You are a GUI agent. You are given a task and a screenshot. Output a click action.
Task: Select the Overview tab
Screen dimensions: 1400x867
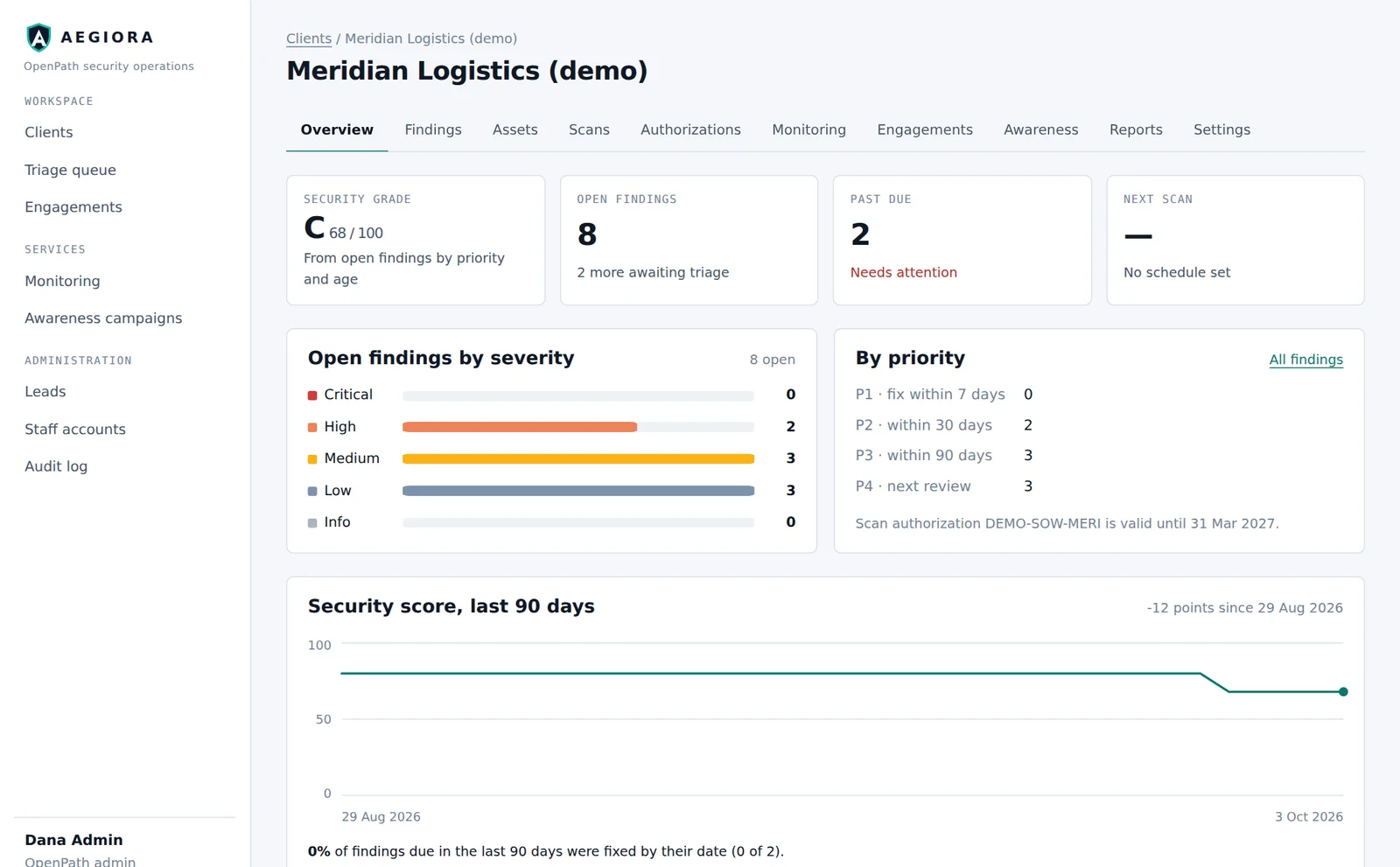click(337, 129)
